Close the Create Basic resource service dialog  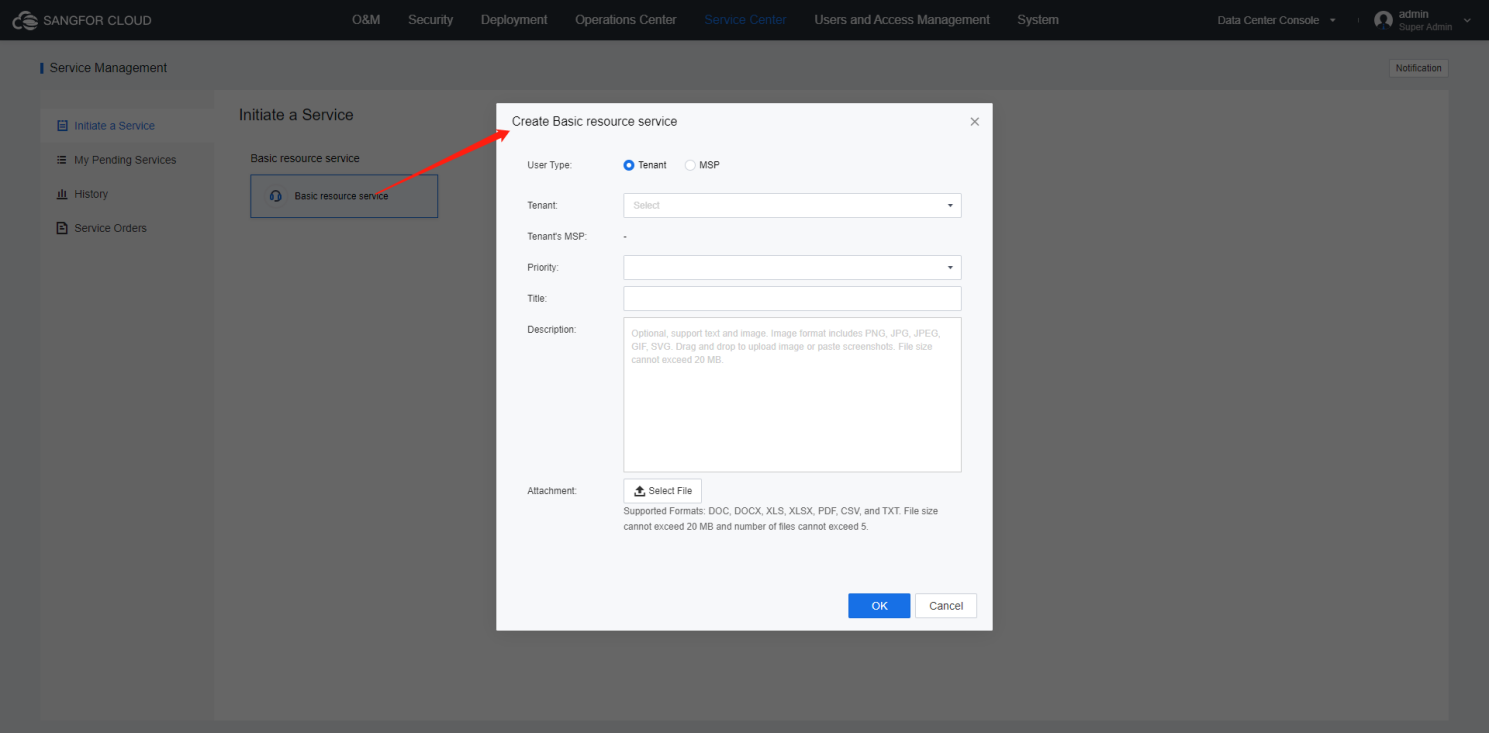pyautogui.click(x=975, y=122)
